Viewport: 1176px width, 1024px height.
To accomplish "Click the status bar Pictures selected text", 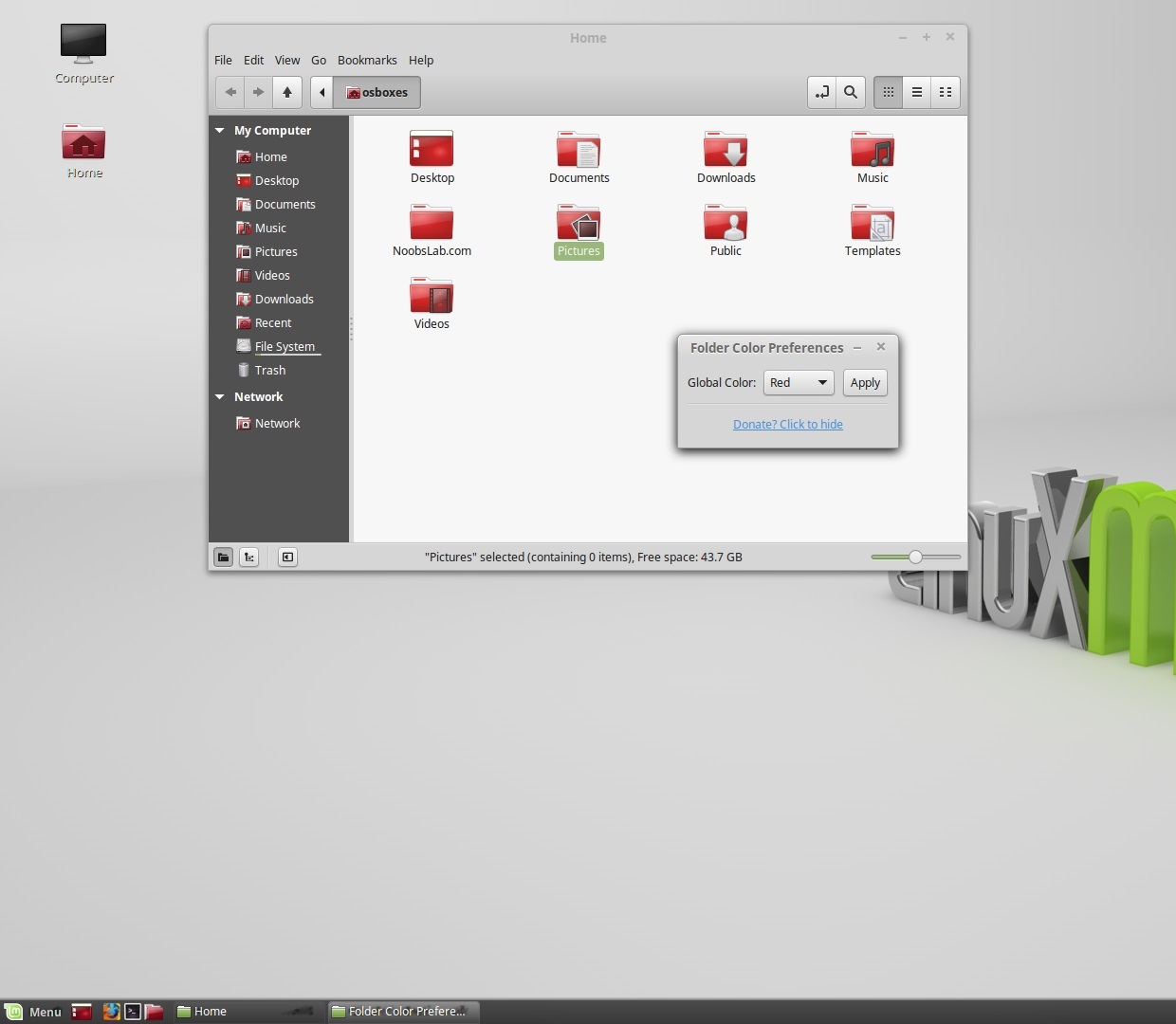I will 583,558.
